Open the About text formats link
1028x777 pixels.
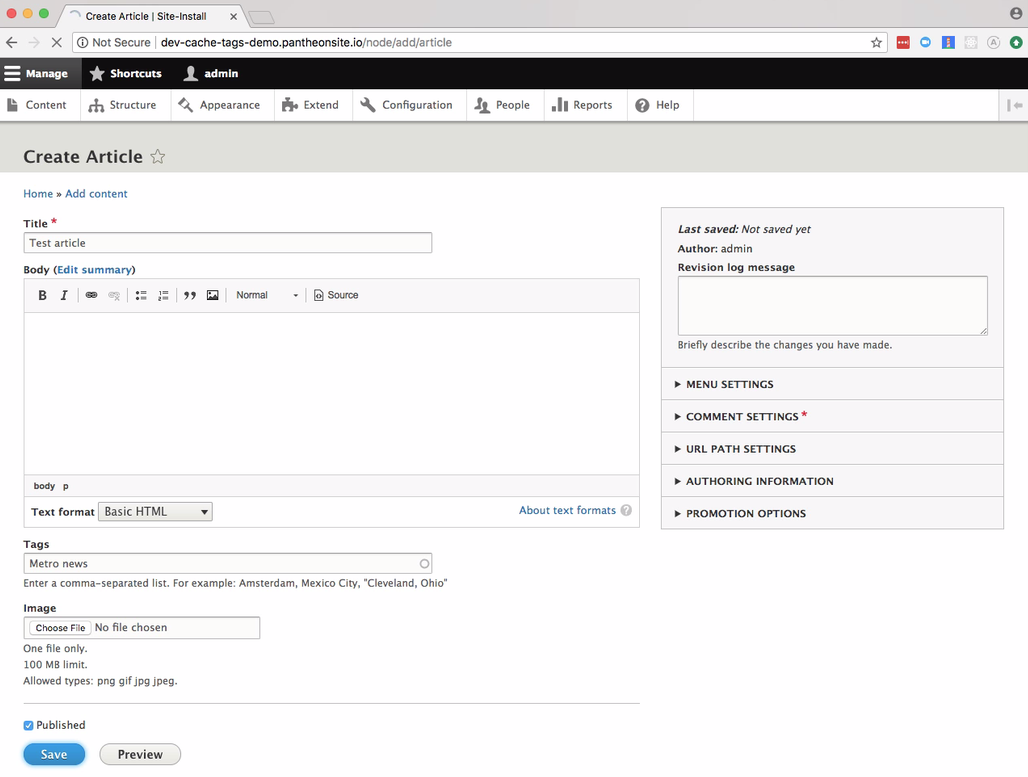[x=566, y=510]
